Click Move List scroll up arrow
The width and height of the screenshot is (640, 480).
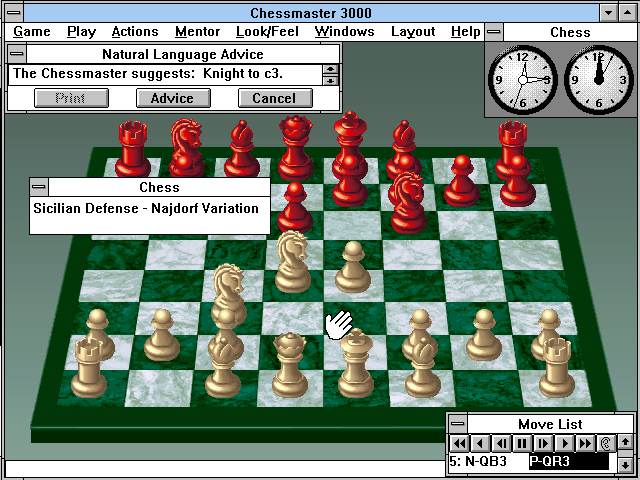pos(626,442)
